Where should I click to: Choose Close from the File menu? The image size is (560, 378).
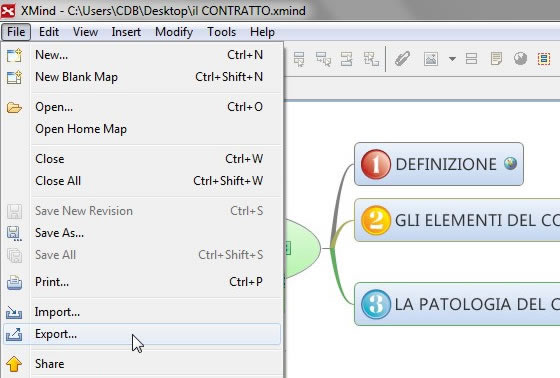(x=142, y=159)
